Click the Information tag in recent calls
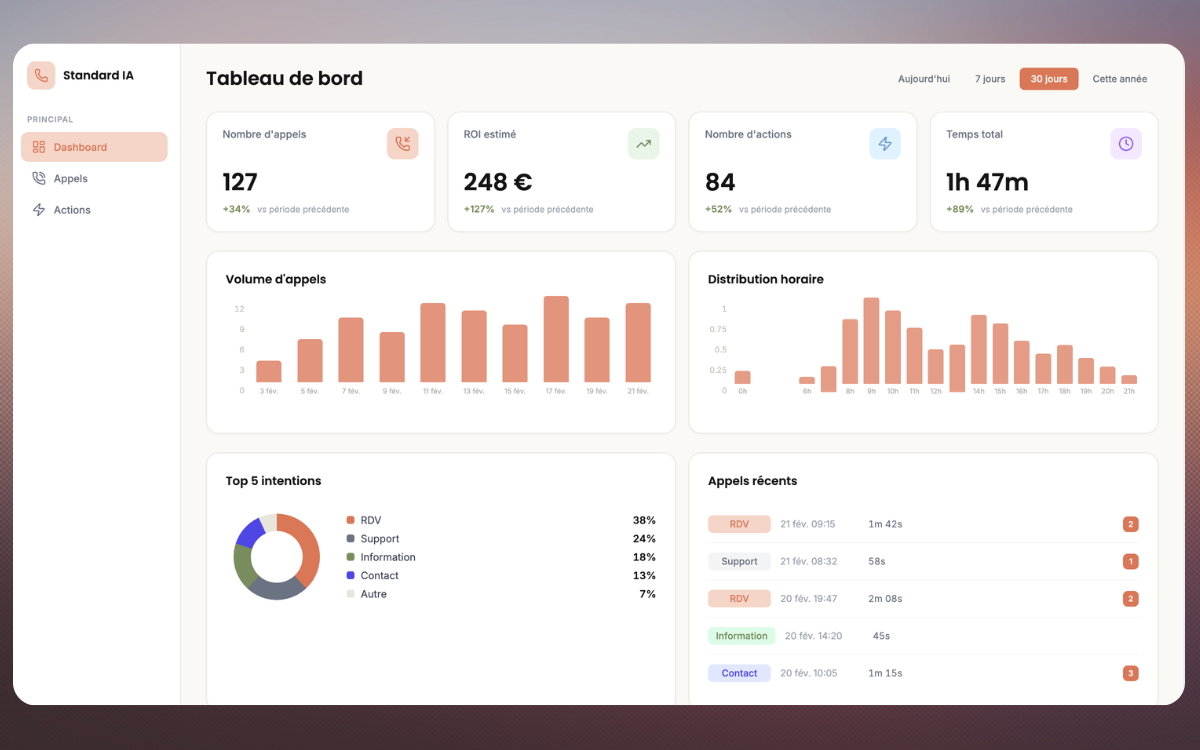 pyautogui.click(x=741, y=636)
